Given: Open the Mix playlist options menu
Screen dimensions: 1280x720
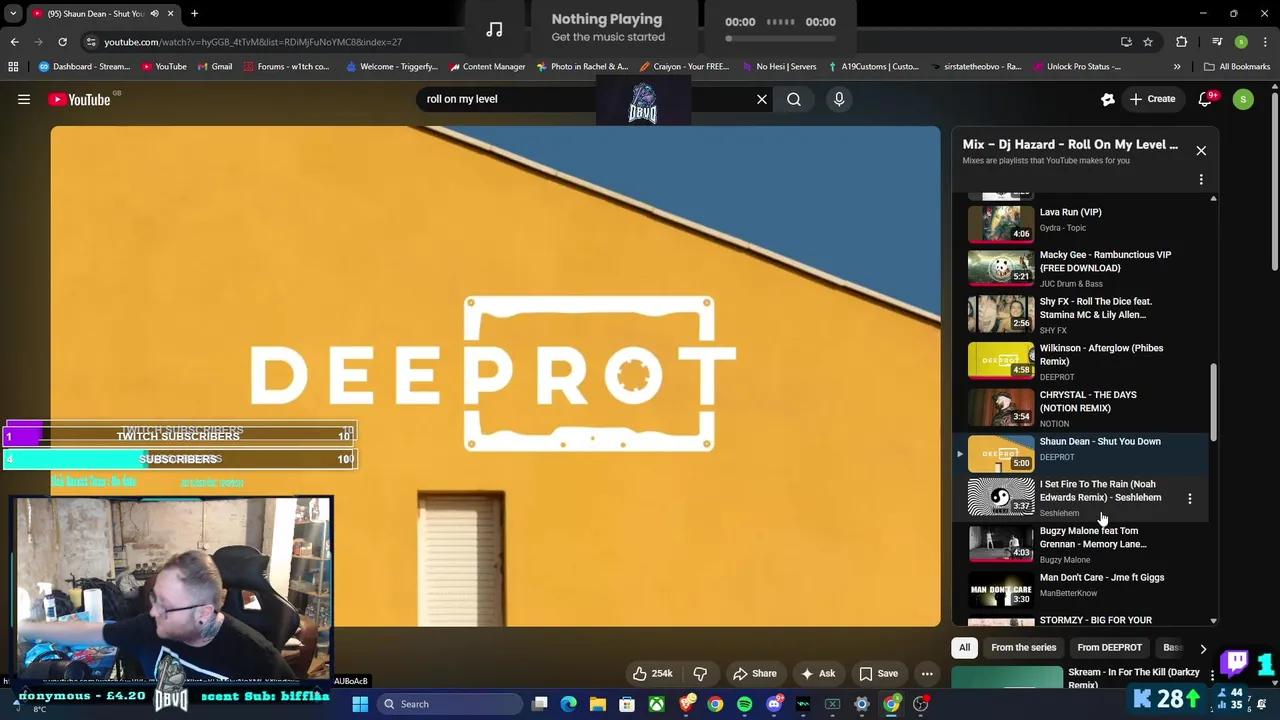Looking at the screenshot, I should pyautogui.click(x=1201, y=179).
